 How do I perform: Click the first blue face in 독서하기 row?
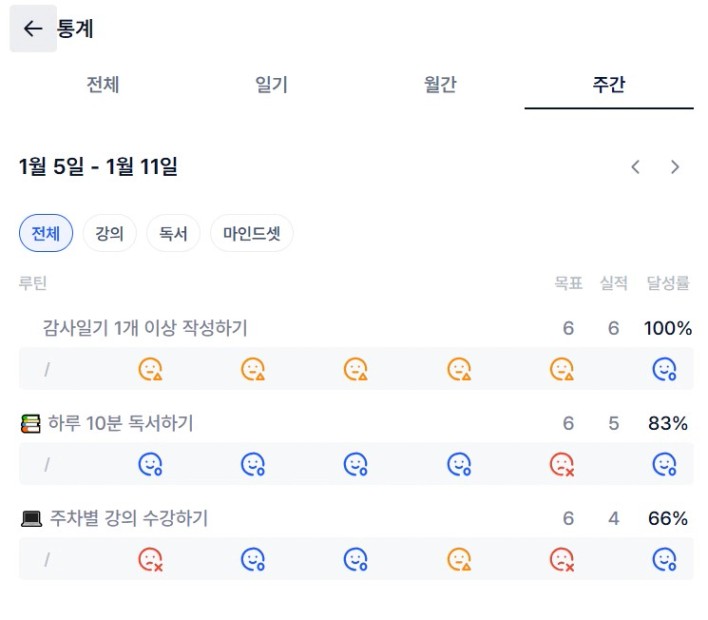pyautogui.click(x=150, y=464)
